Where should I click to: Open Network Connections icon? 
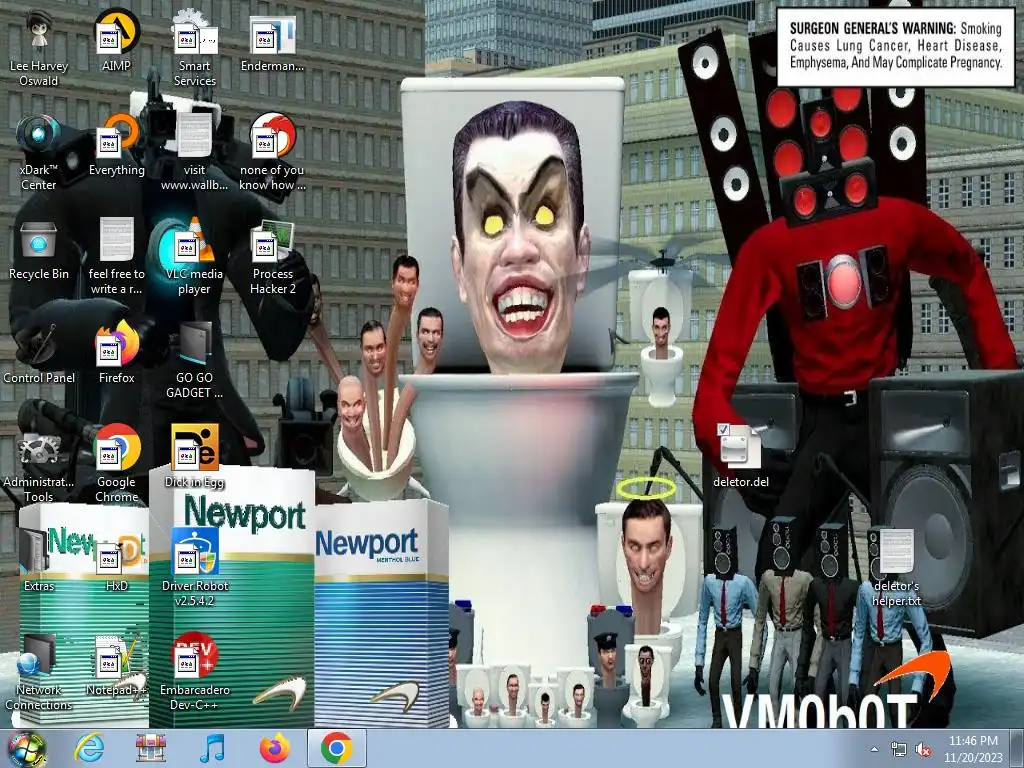39,671
